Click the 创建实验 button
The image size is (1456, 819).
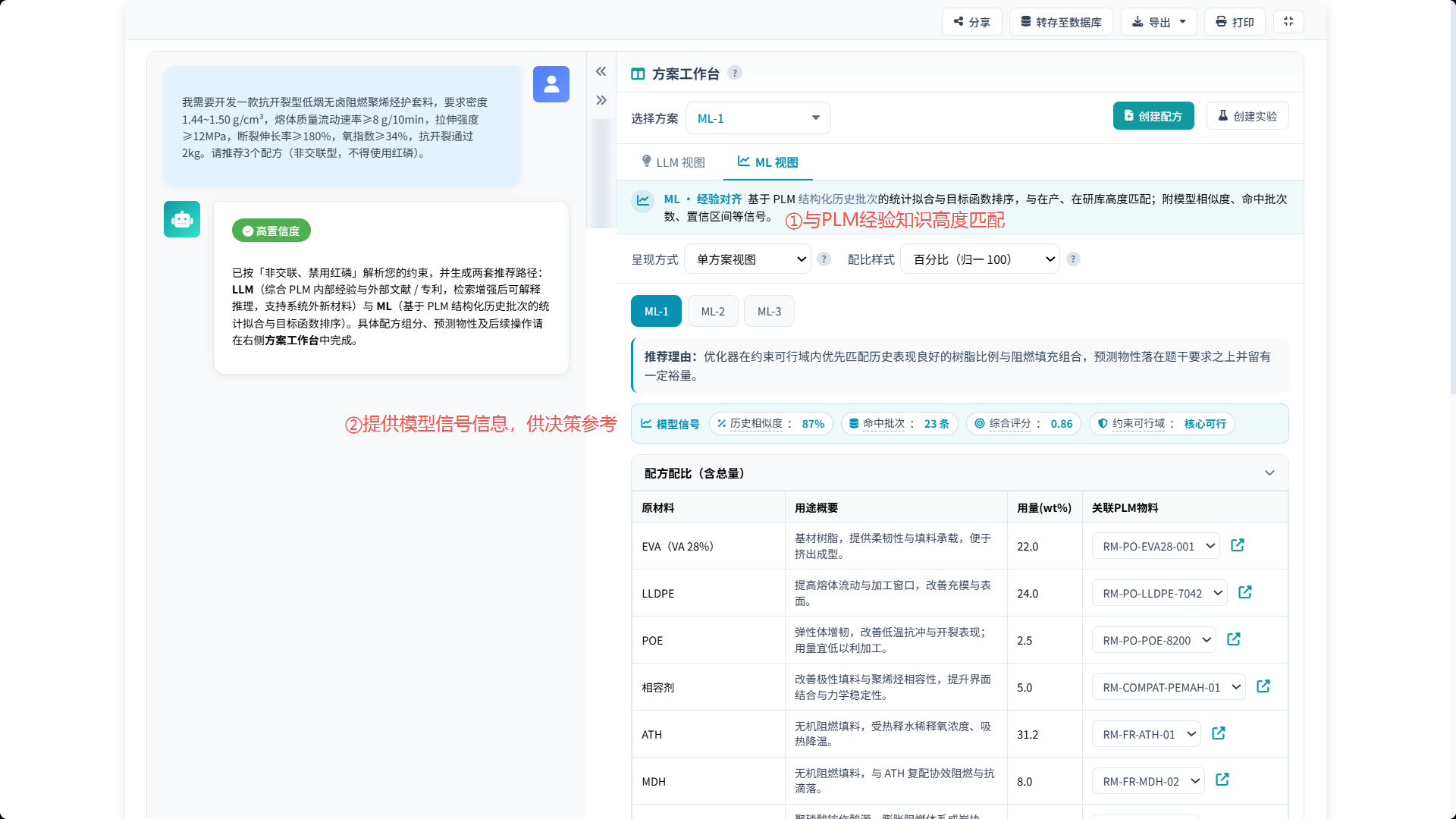1247,116
